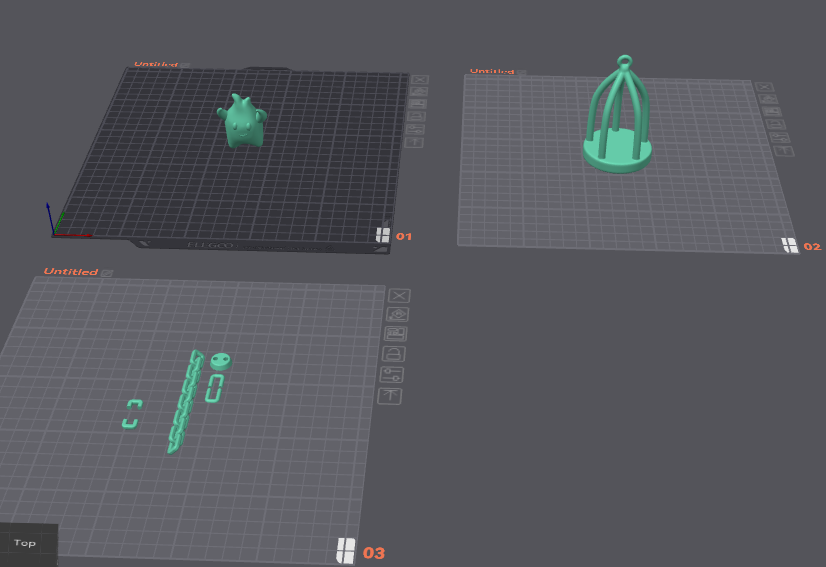Click the plate 03 grid icon beside number
Viewport: 826px width, 567px height.
click(x=346, y=551)
